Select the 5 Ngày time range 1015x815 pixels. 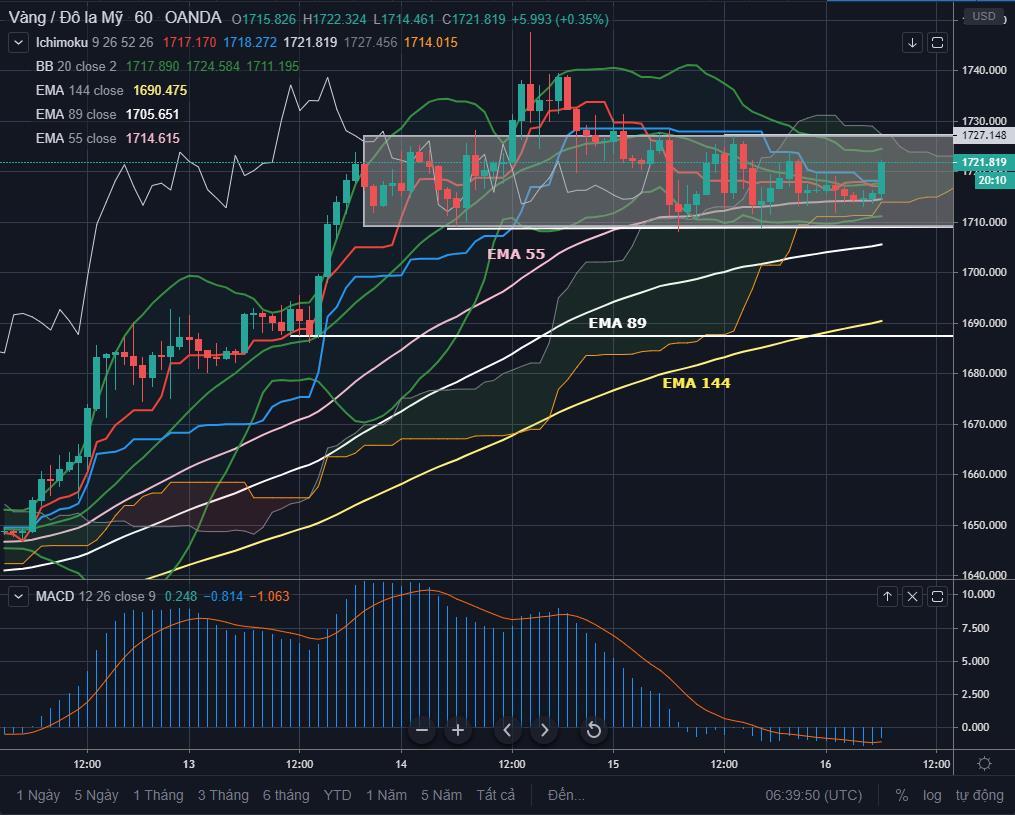pyautogui.click(x=96, y=795)
